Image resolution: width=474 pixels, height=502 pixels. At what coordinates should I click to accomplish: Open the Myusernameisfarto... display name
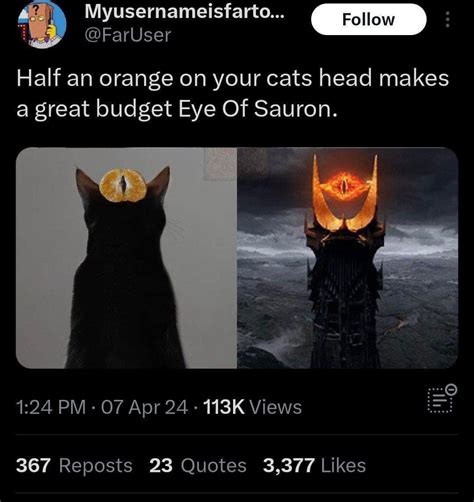click(185, 12)
